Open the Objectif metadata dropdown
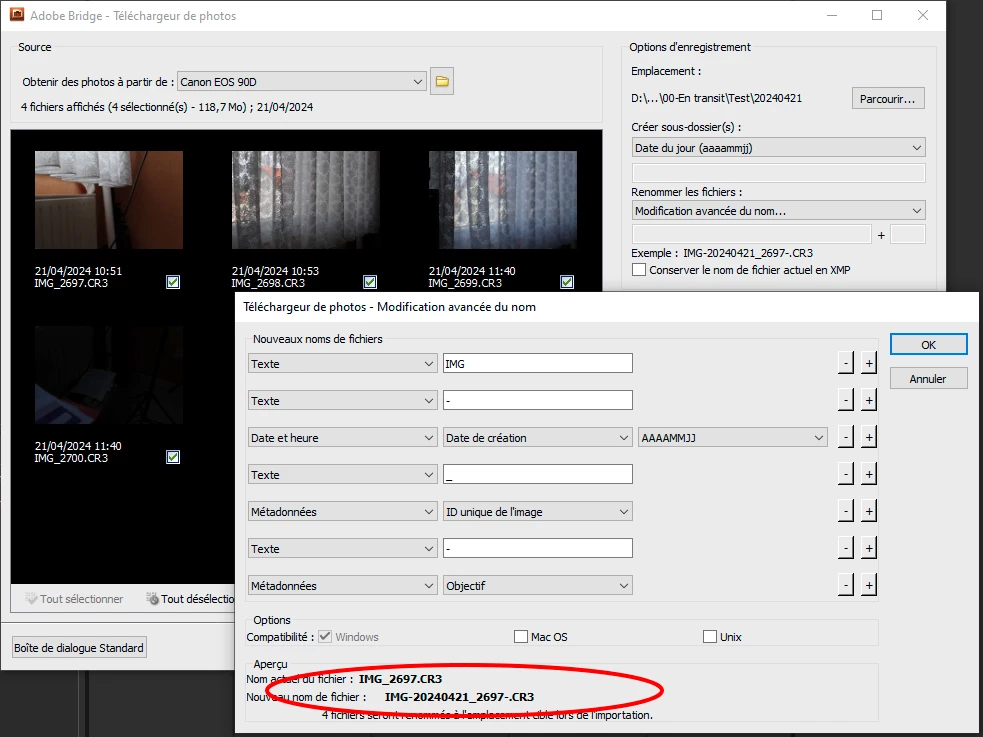The width and height of the screenshot is (983, 737). [x=537, y=585]
